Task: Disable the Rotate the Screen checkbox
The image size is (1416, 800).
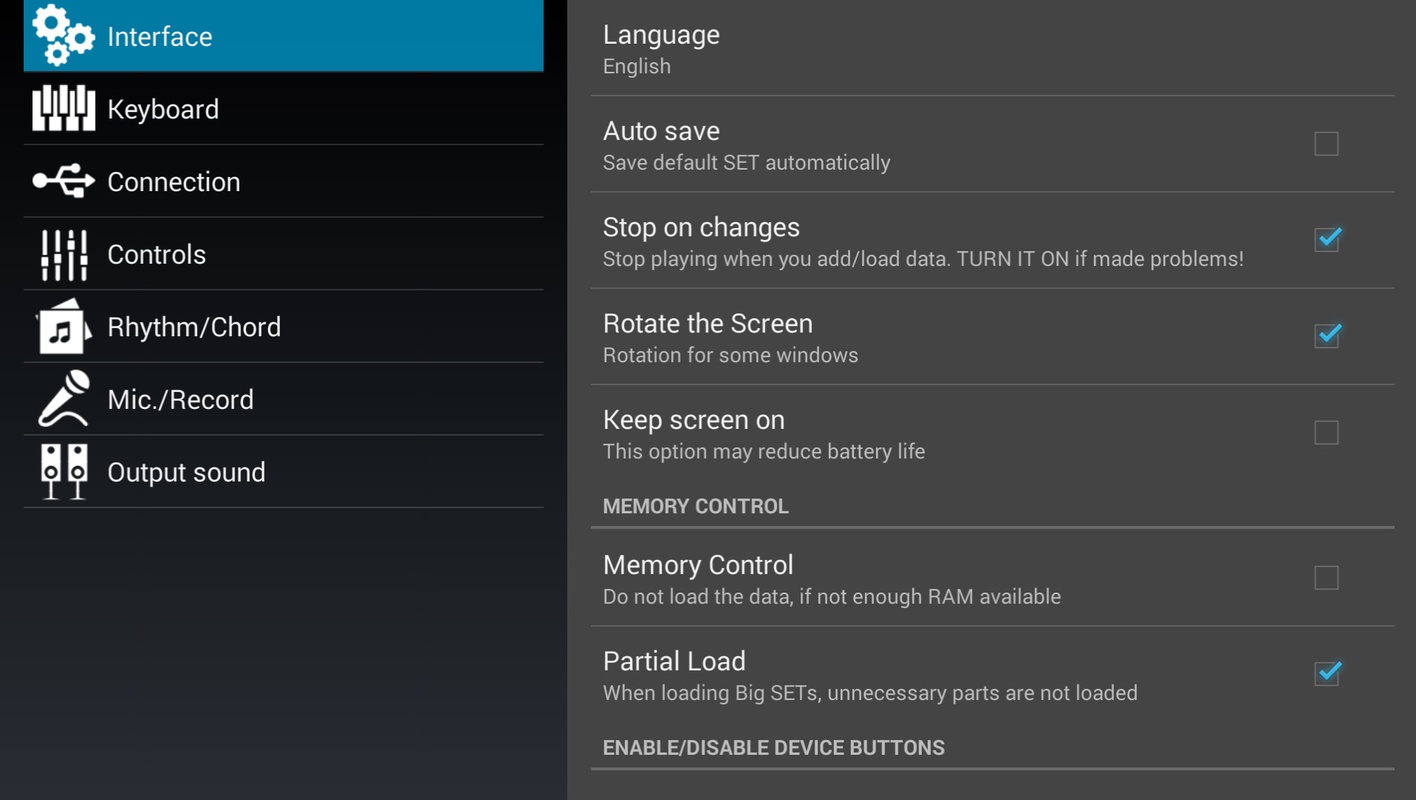Action: tap(1326, 336)
